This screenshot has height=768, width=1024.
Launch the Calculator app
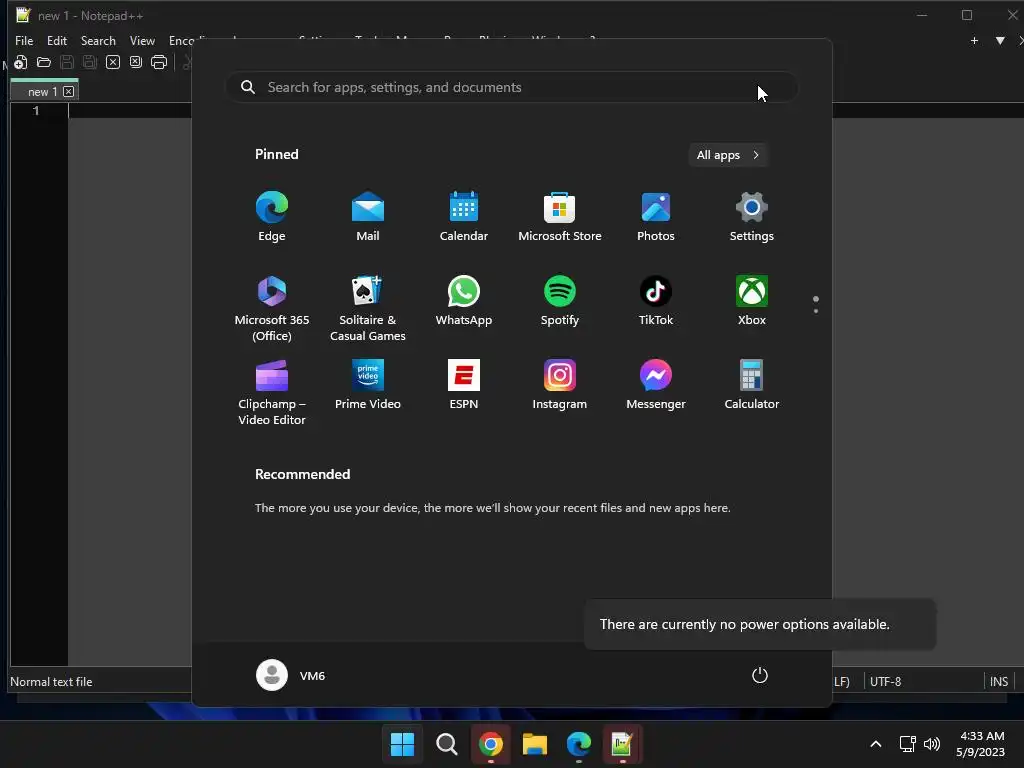(752, 385)
